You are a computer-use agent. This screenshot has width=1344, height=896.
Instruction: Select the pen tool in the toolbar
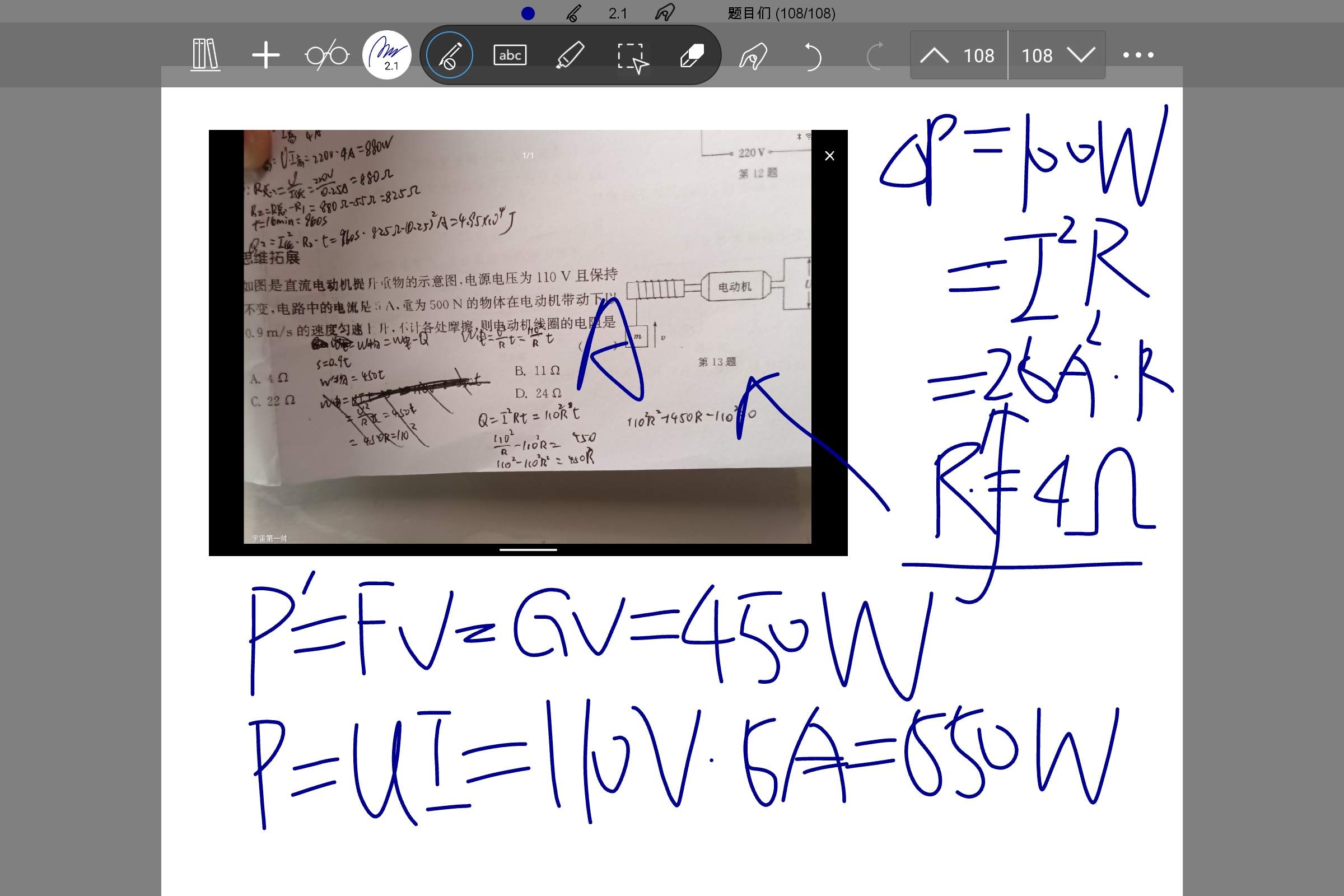pyautogui.click(x=449, y=54)
